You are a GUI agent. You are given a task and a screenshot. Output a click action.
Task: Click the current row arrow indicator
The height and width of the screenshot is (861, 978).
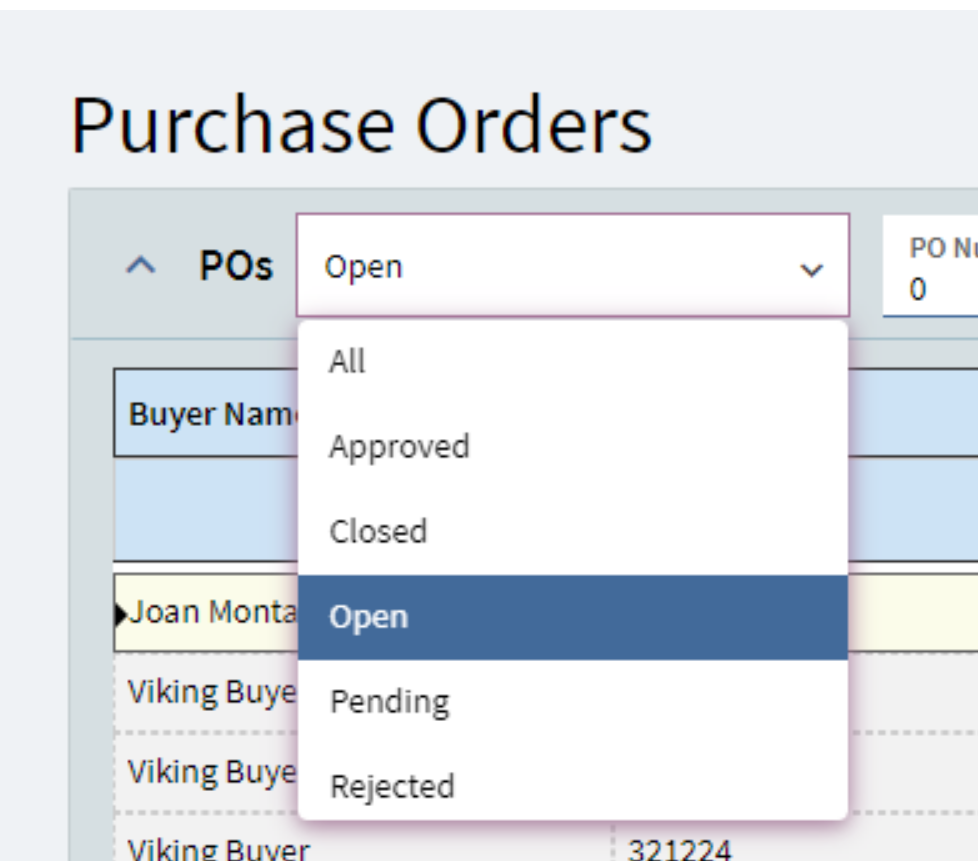[120, 615]
